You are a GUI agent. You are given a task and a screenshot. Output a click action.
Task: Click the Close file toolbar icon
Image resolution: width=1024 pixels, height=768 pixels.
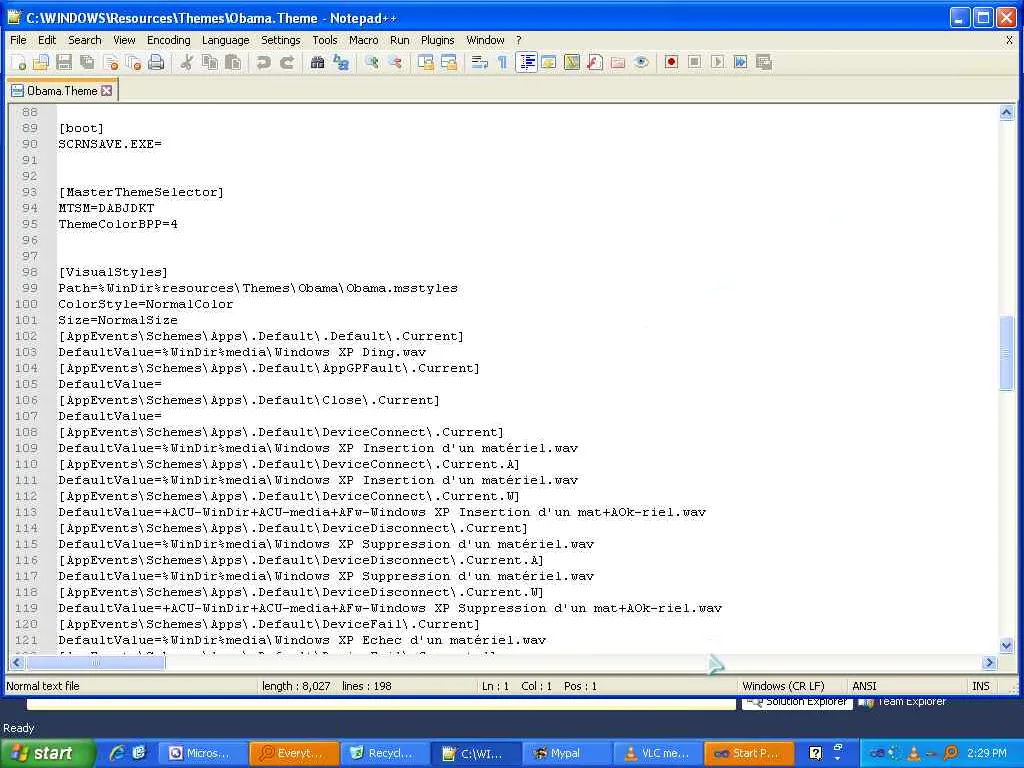110,62
